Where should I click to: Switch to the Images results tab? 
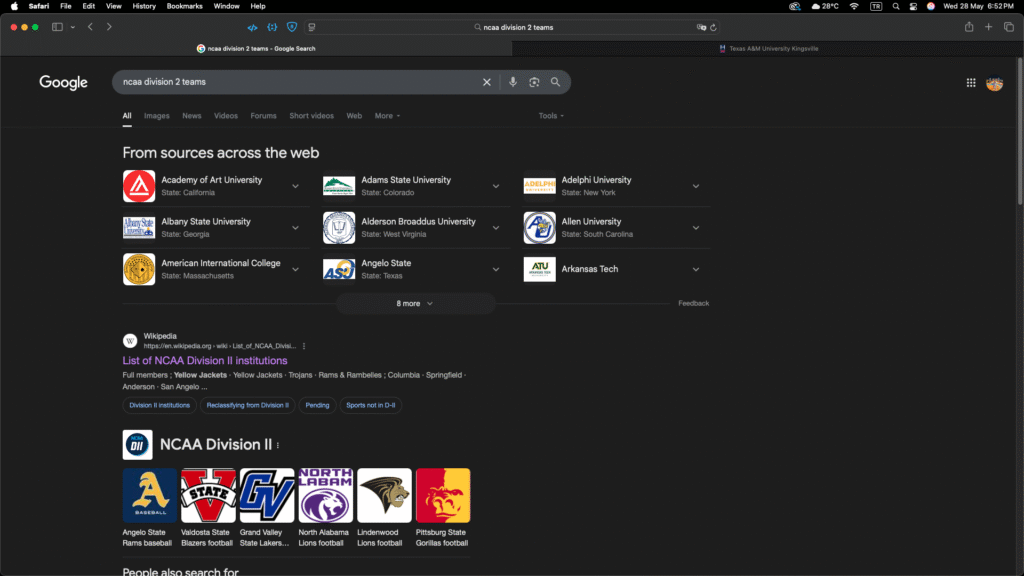(x=157, y=116)
